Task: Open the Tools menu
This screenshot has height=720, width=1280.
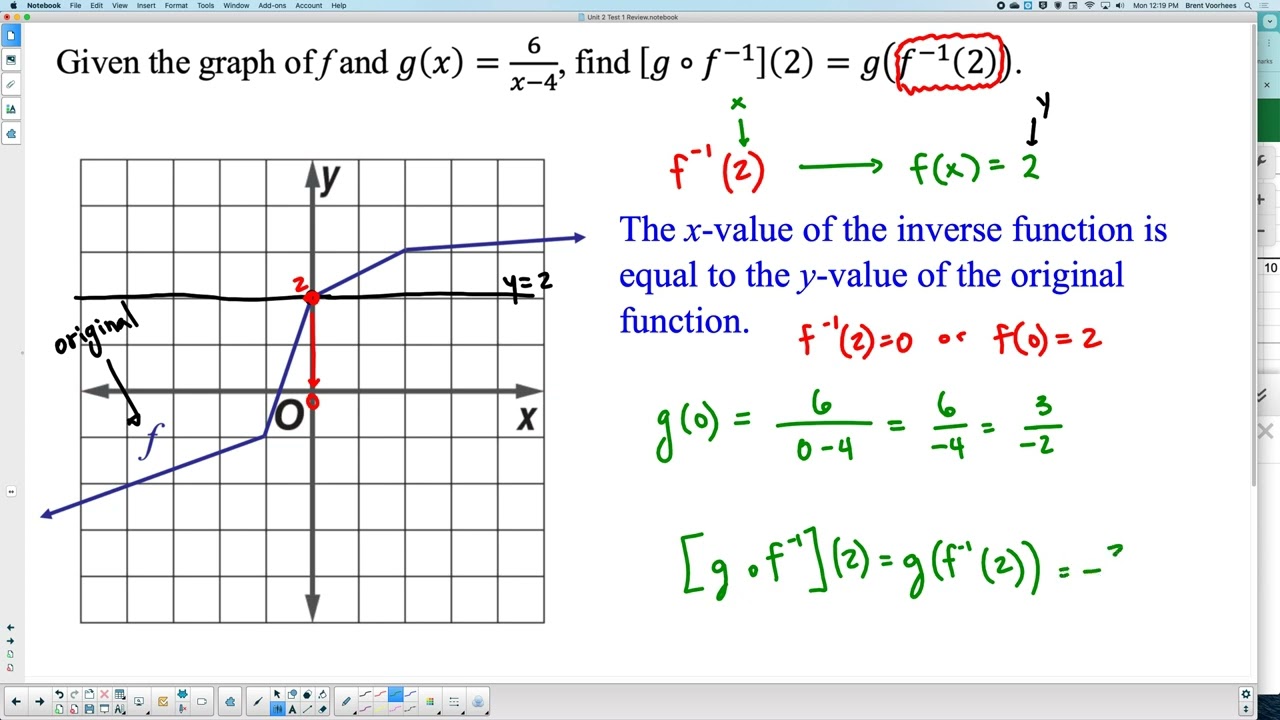Action: click(205, 5)
